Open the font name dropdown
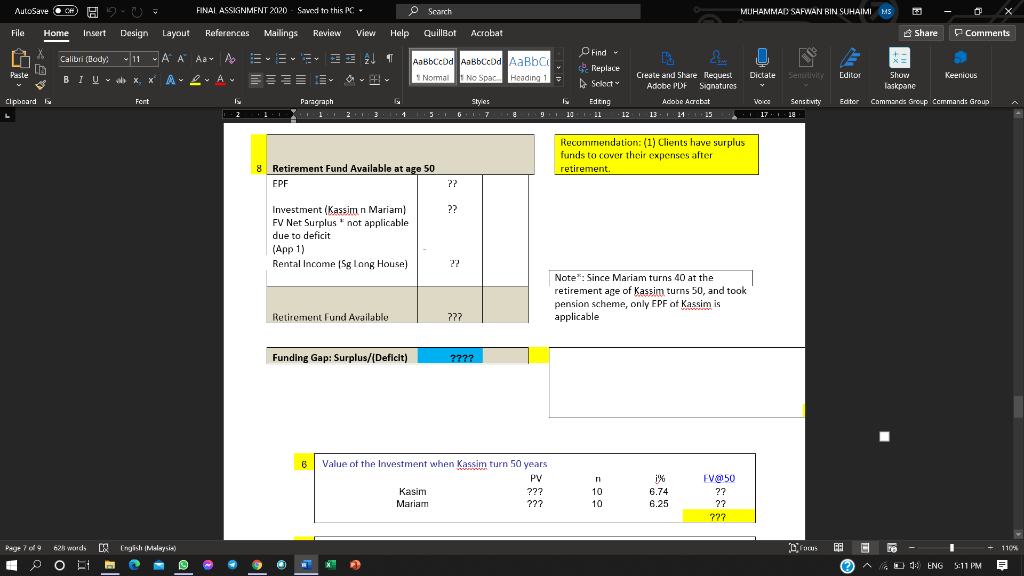 [126, 59]
